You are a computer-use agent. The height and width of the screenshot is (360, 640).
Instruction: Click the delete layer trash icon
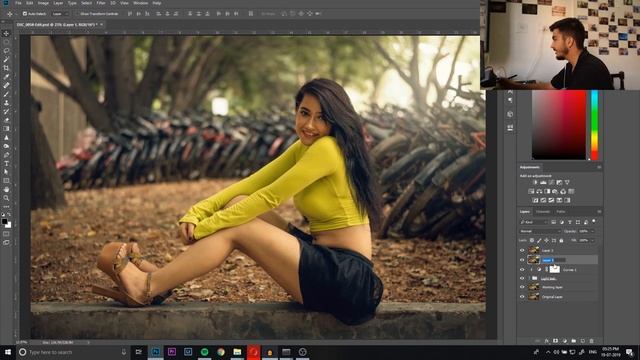click(591, 341)
